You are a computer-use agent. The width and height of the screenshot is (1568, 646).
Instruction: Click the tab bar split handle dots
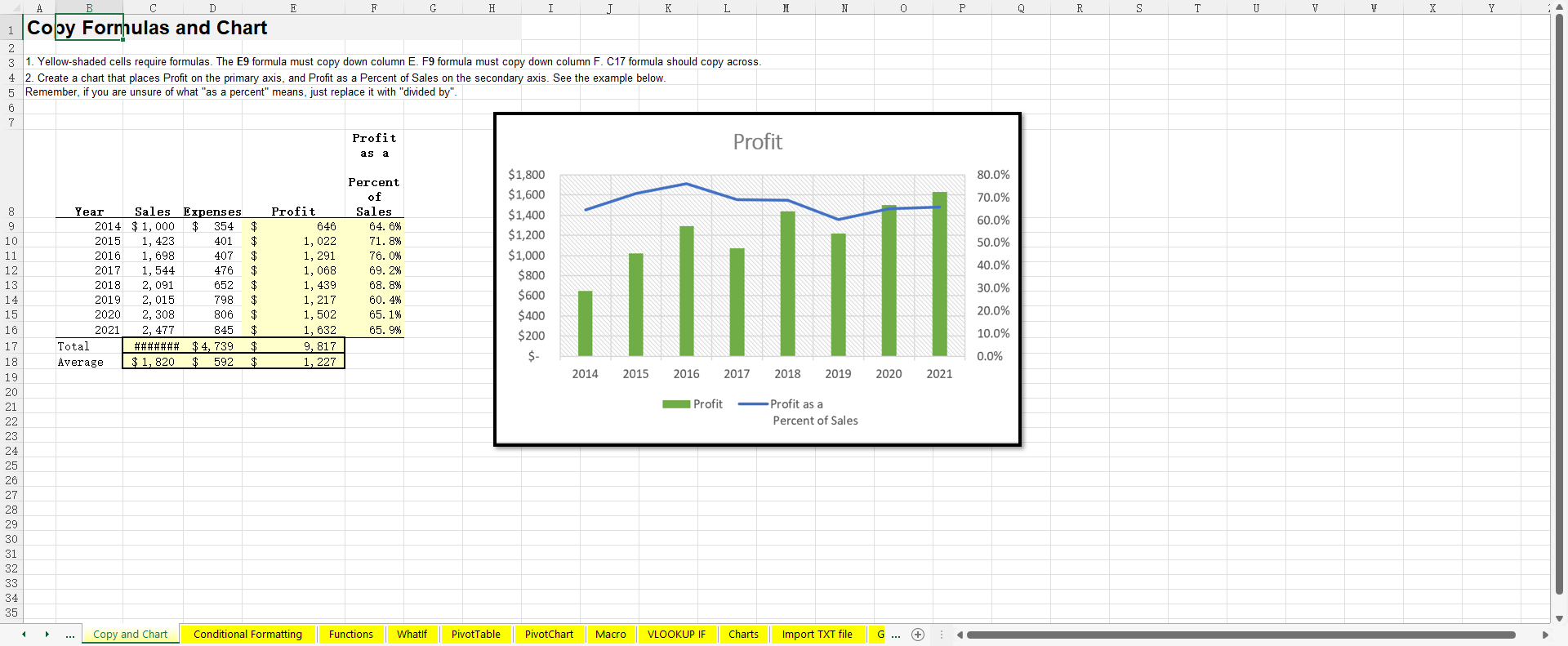point(942,635)
